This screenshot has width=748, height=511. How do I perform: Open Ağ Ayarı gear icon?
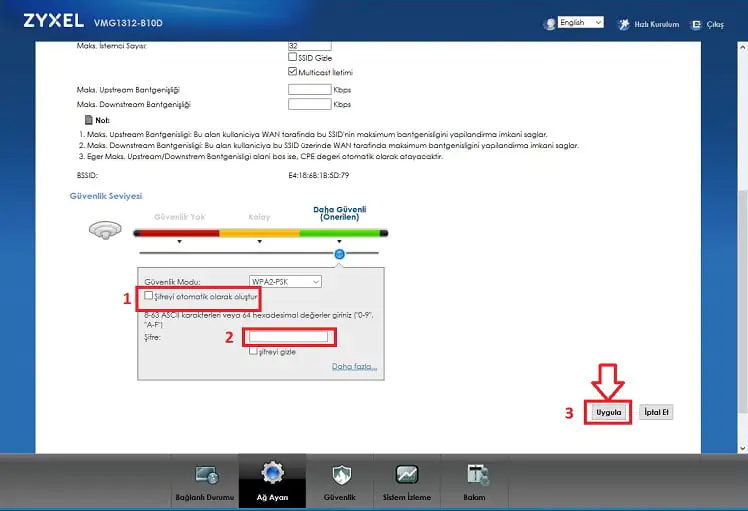[x=272, y=473]
